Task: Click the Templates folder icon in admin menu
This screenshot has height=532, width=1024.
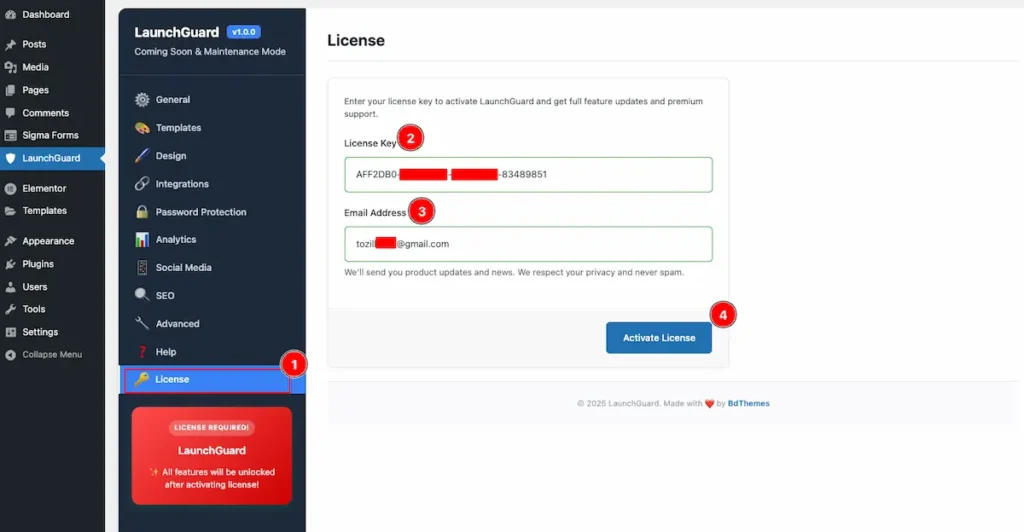Action: point(10,211)
